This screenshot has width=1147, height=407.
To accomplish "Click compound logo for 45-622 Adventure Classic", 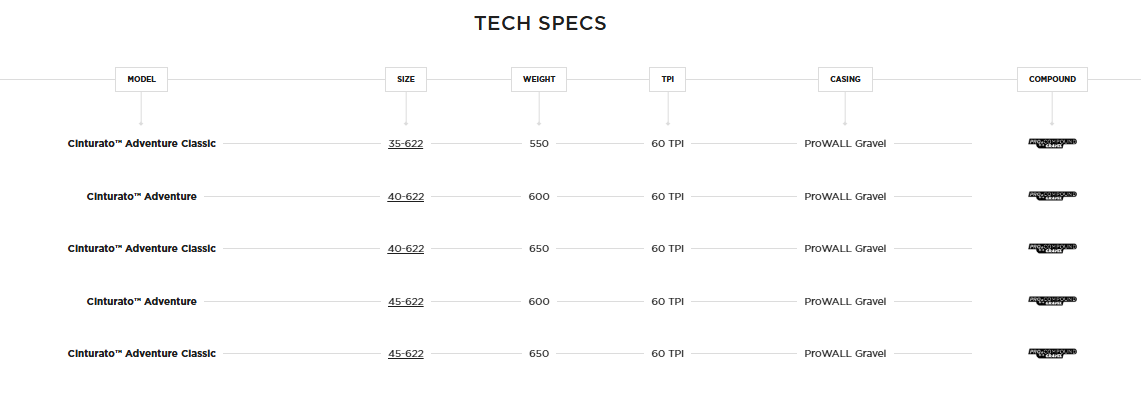I will (1052, 353).
